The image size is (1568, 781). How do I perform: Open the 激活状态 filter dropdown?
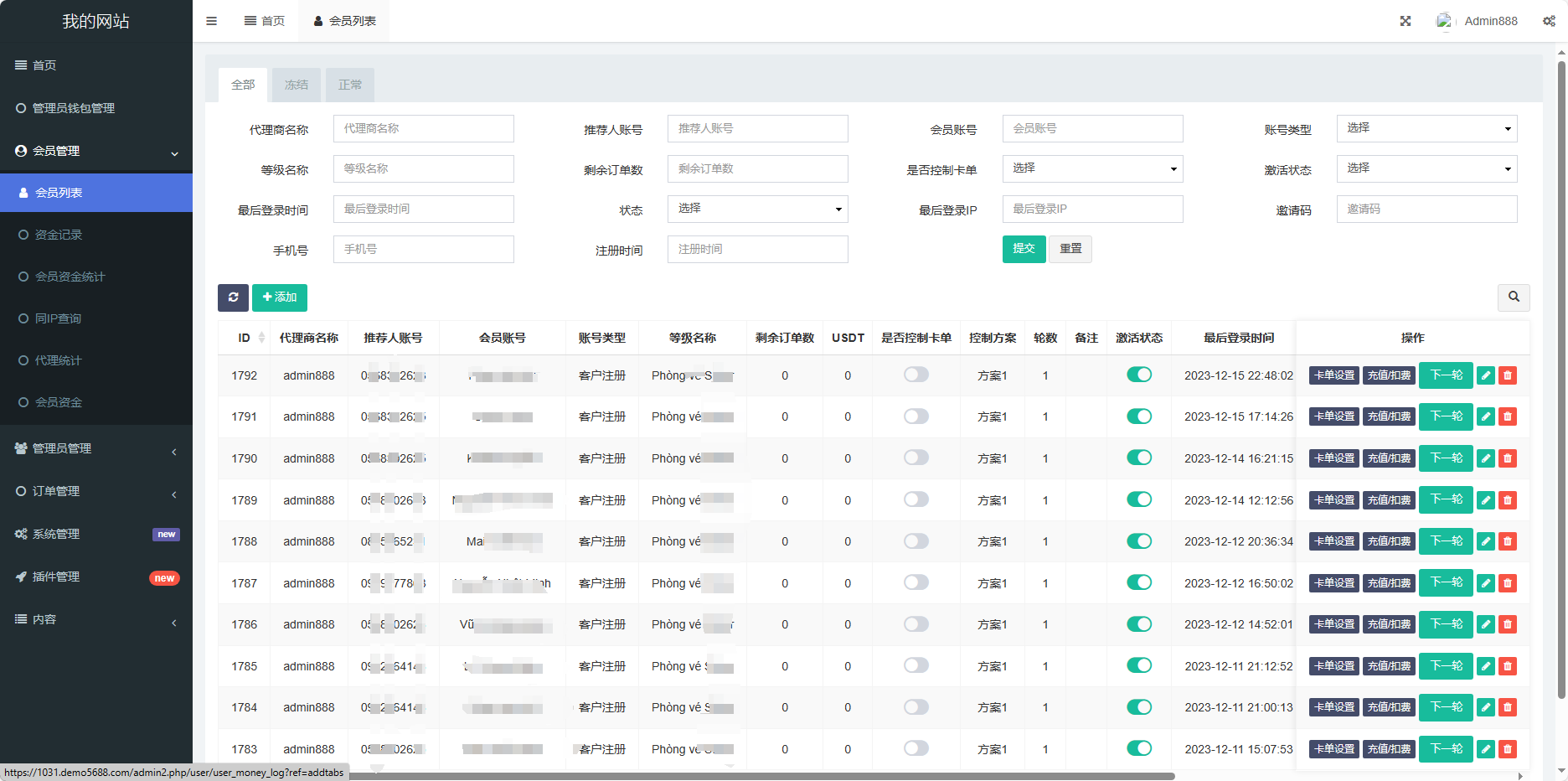[x=1426, y=168]
